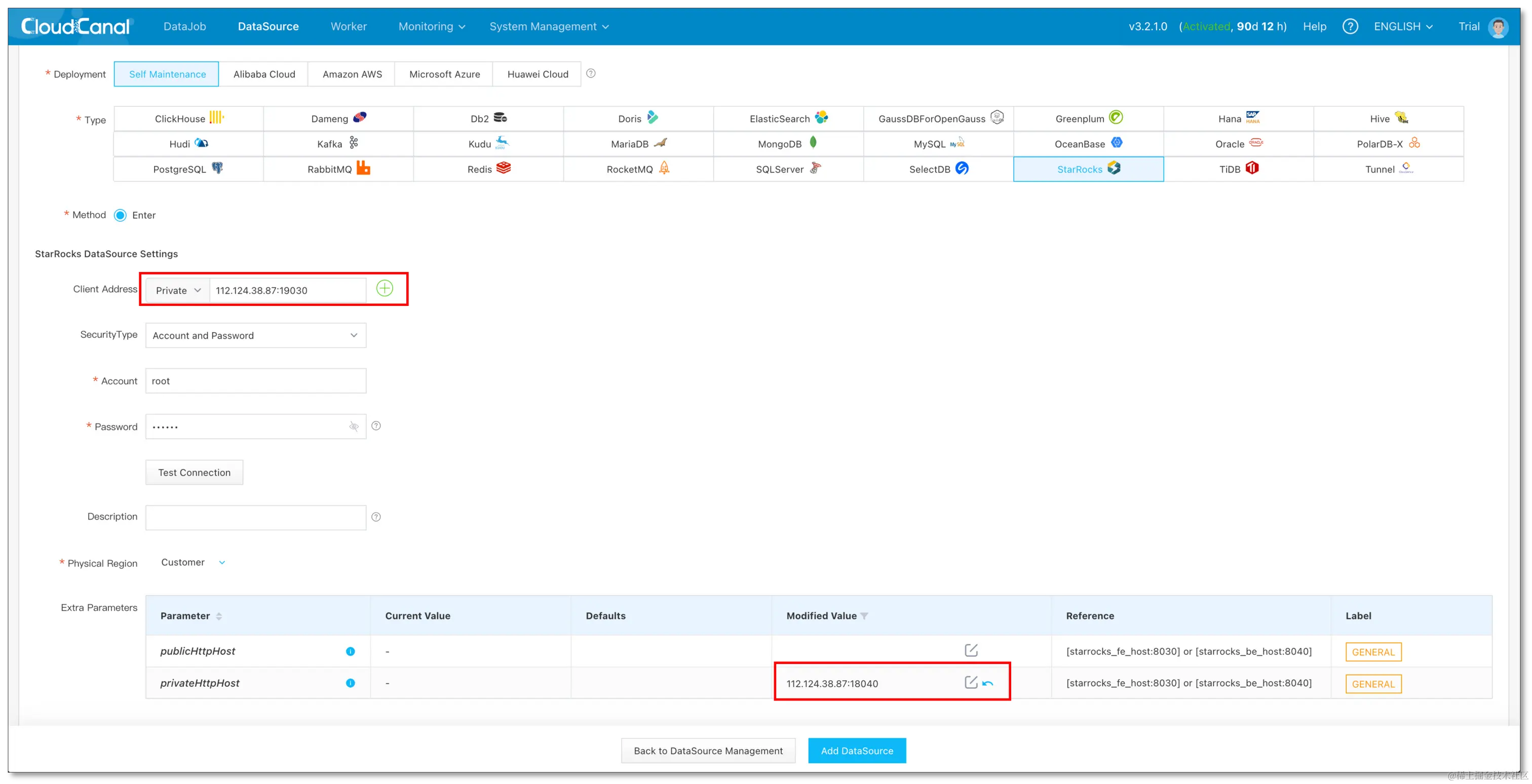Choose Huawei Cloud deployment

pos(538,74)
